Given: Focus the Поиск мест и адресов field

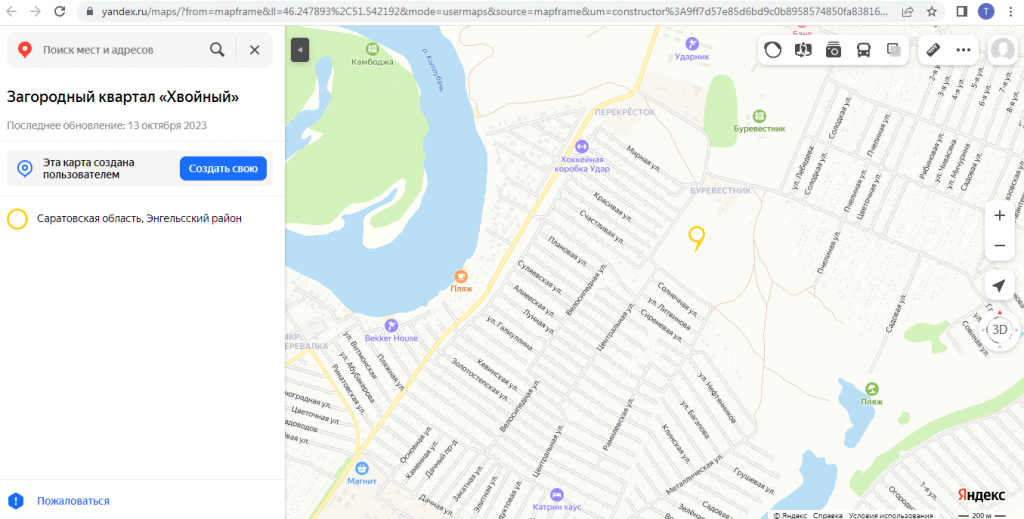Looking at the screenshot, I should pos(121,50).
